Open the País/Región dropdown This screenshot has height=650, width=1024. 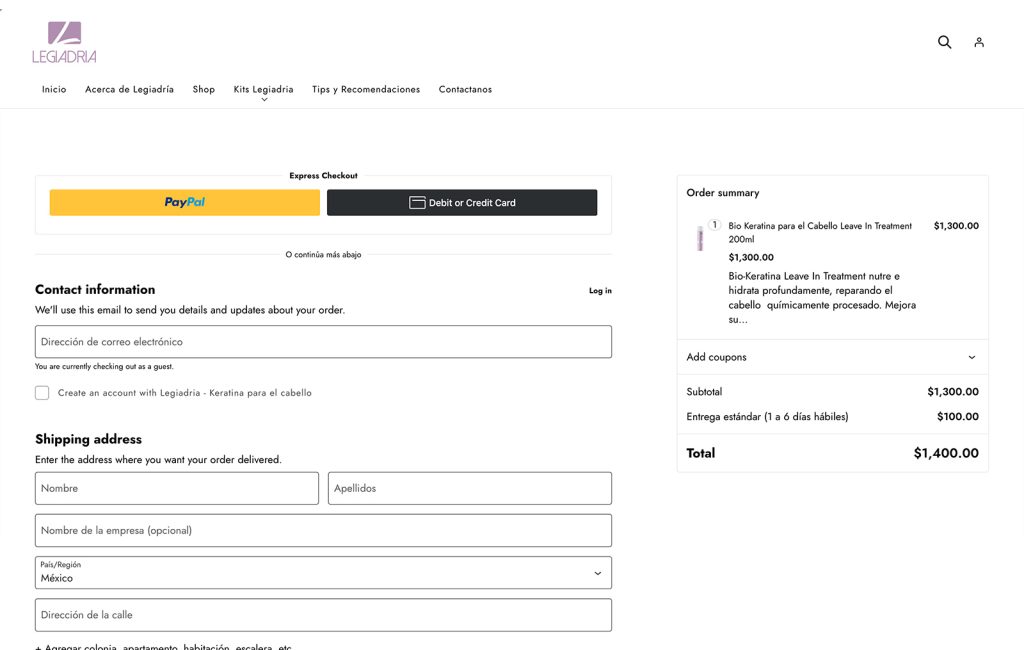(x=323, y=573)
